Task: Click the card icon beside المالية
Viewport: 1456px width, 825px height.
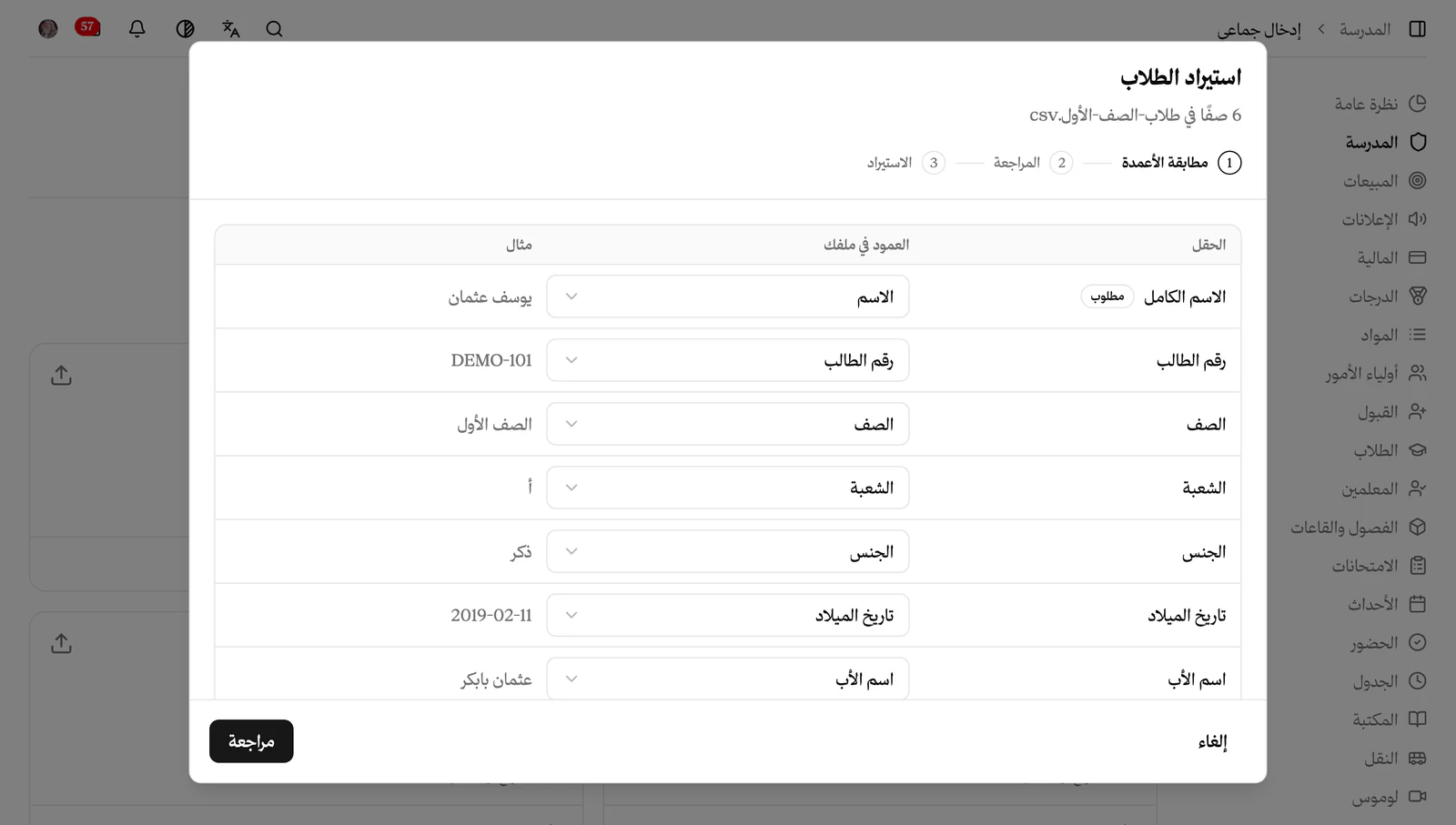Action: (1417, 257)
